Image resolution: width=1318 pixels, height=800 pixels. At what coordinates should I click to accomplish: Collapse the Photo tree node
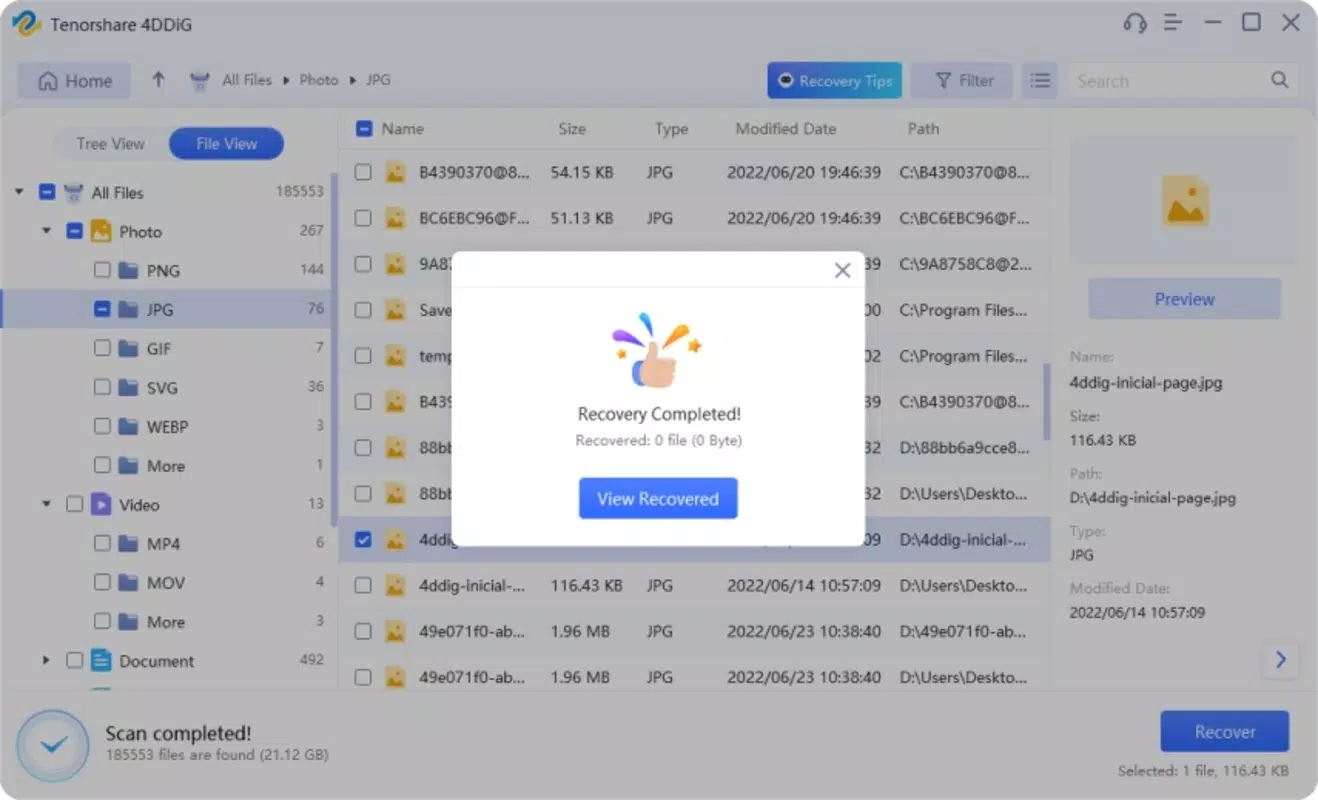tap(45, 231)
